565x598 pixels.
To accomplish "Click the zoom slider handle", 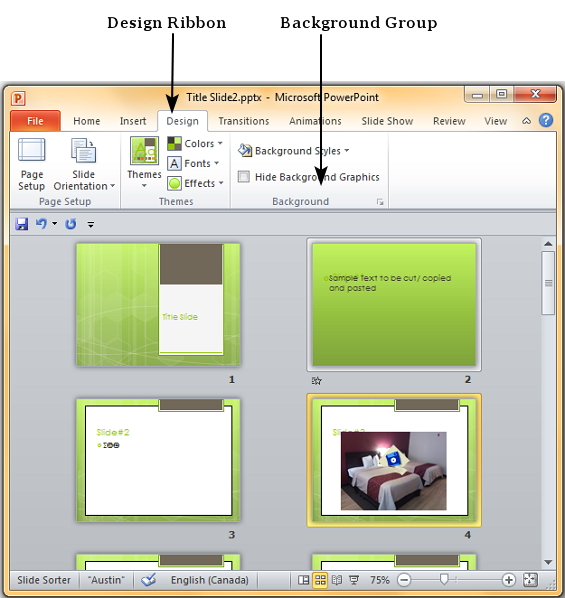I will pyautogui.click(x=444, y=580).
